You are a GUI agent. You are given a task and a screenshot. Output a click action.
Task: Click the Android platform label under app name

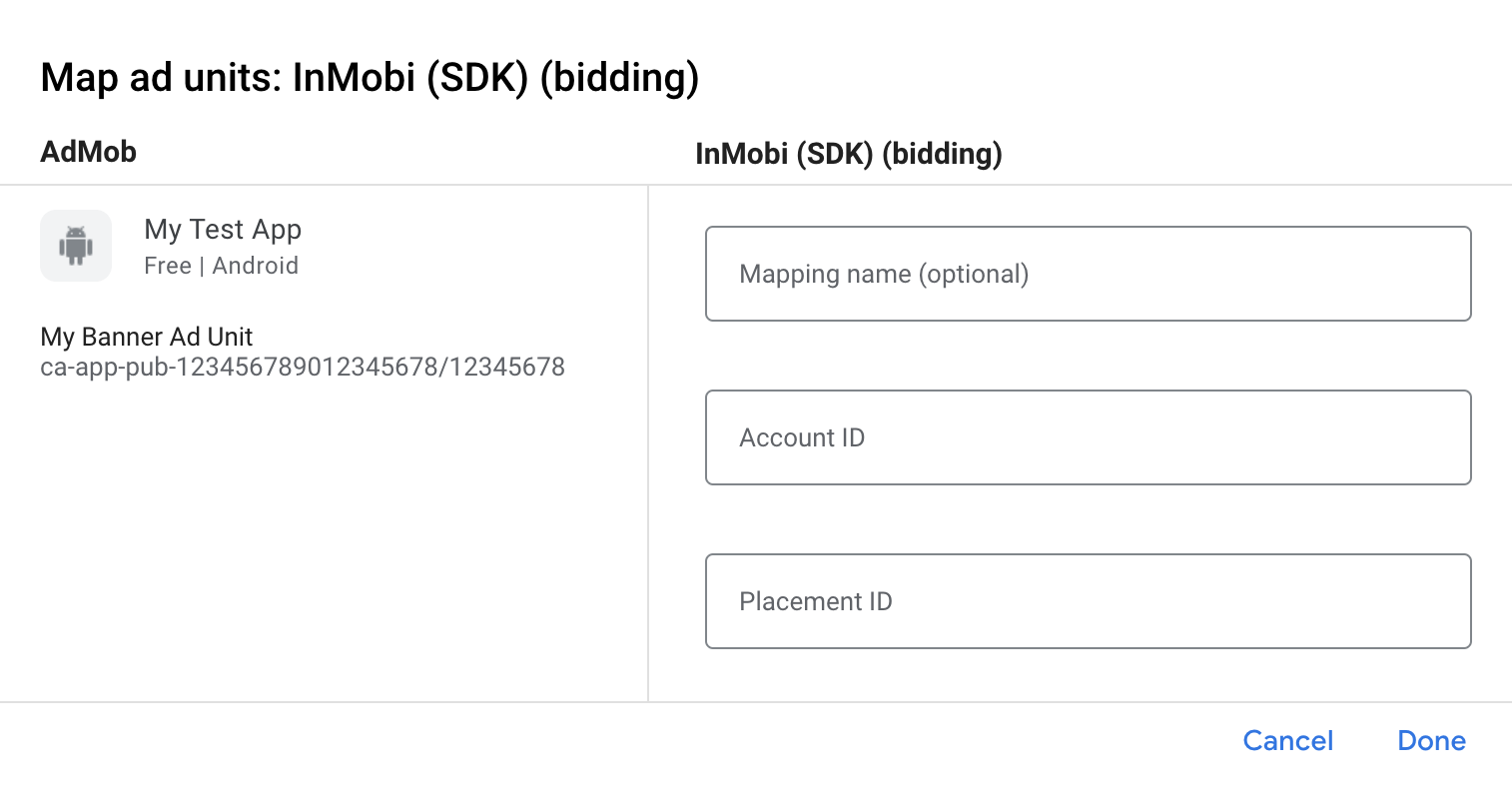point(256,266)
